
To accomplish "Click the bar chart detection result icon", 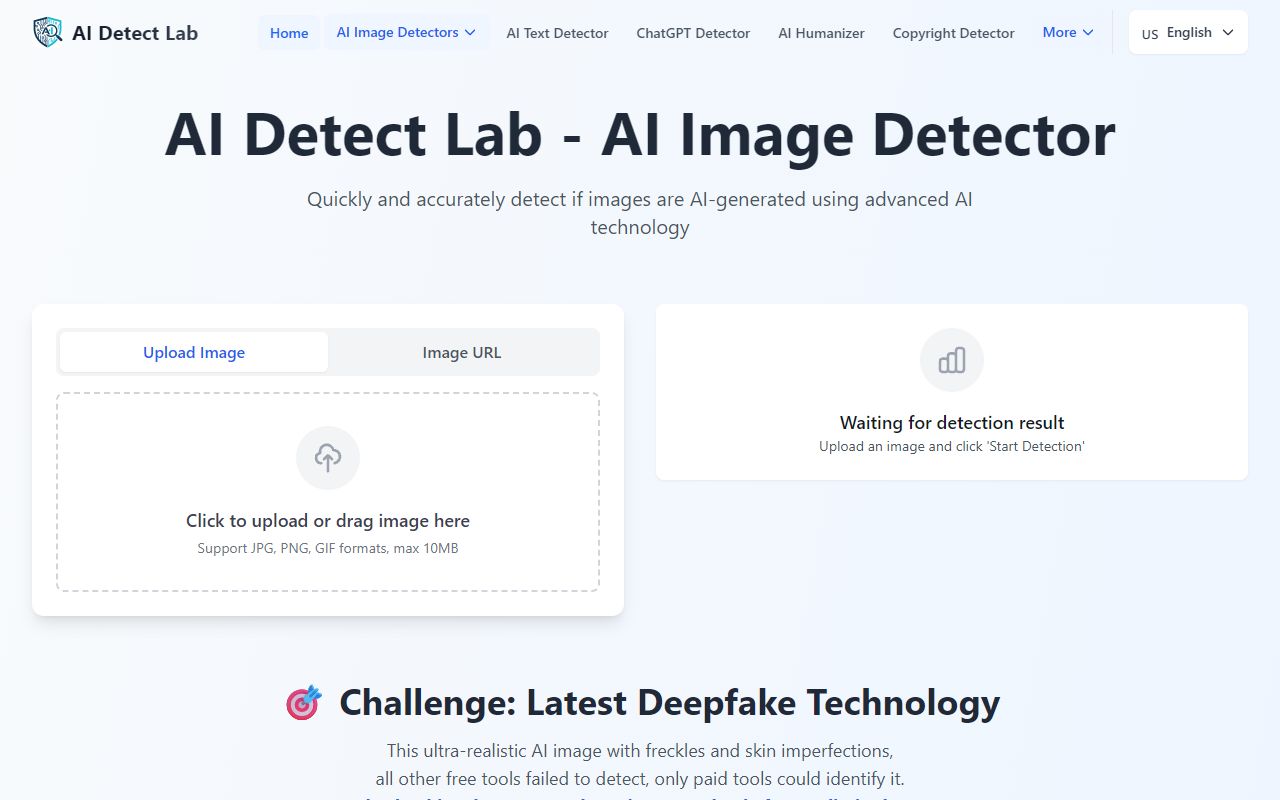I will point(951,360).
